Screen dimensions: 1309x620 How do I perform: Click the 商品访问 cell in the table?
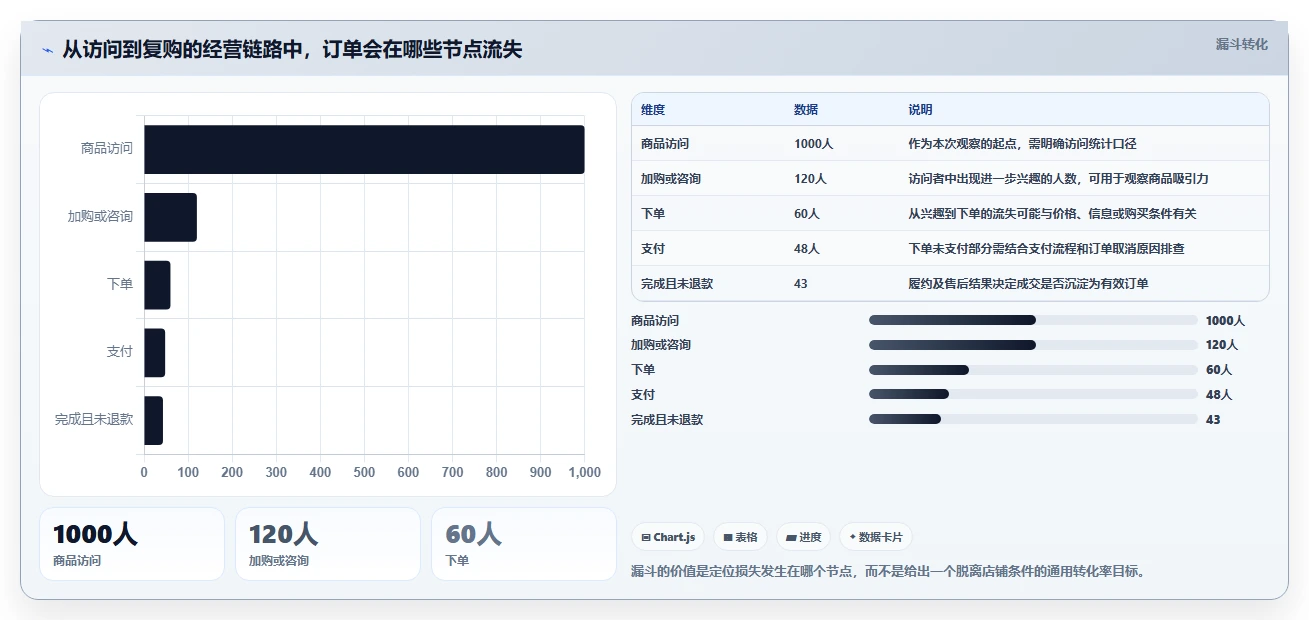coord(665,144)
